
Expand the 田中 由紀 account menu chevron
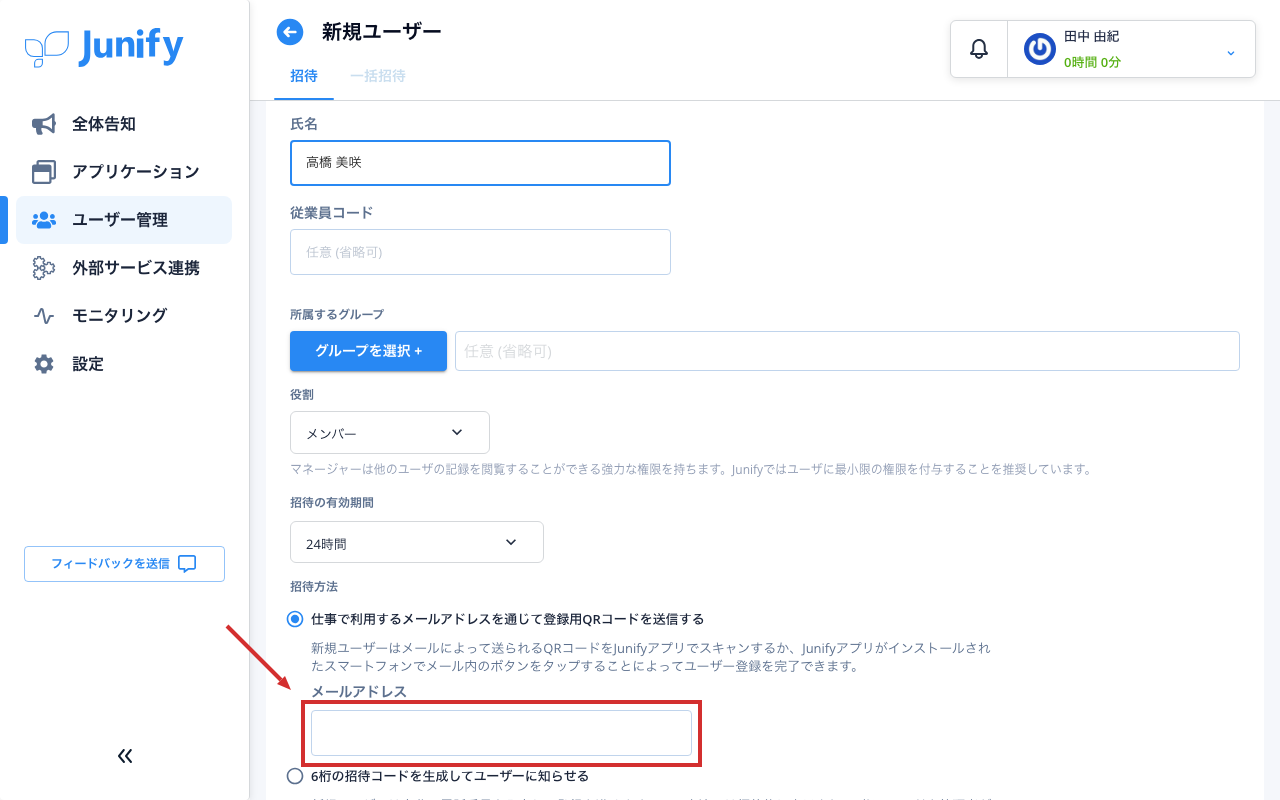(1231, 52)
